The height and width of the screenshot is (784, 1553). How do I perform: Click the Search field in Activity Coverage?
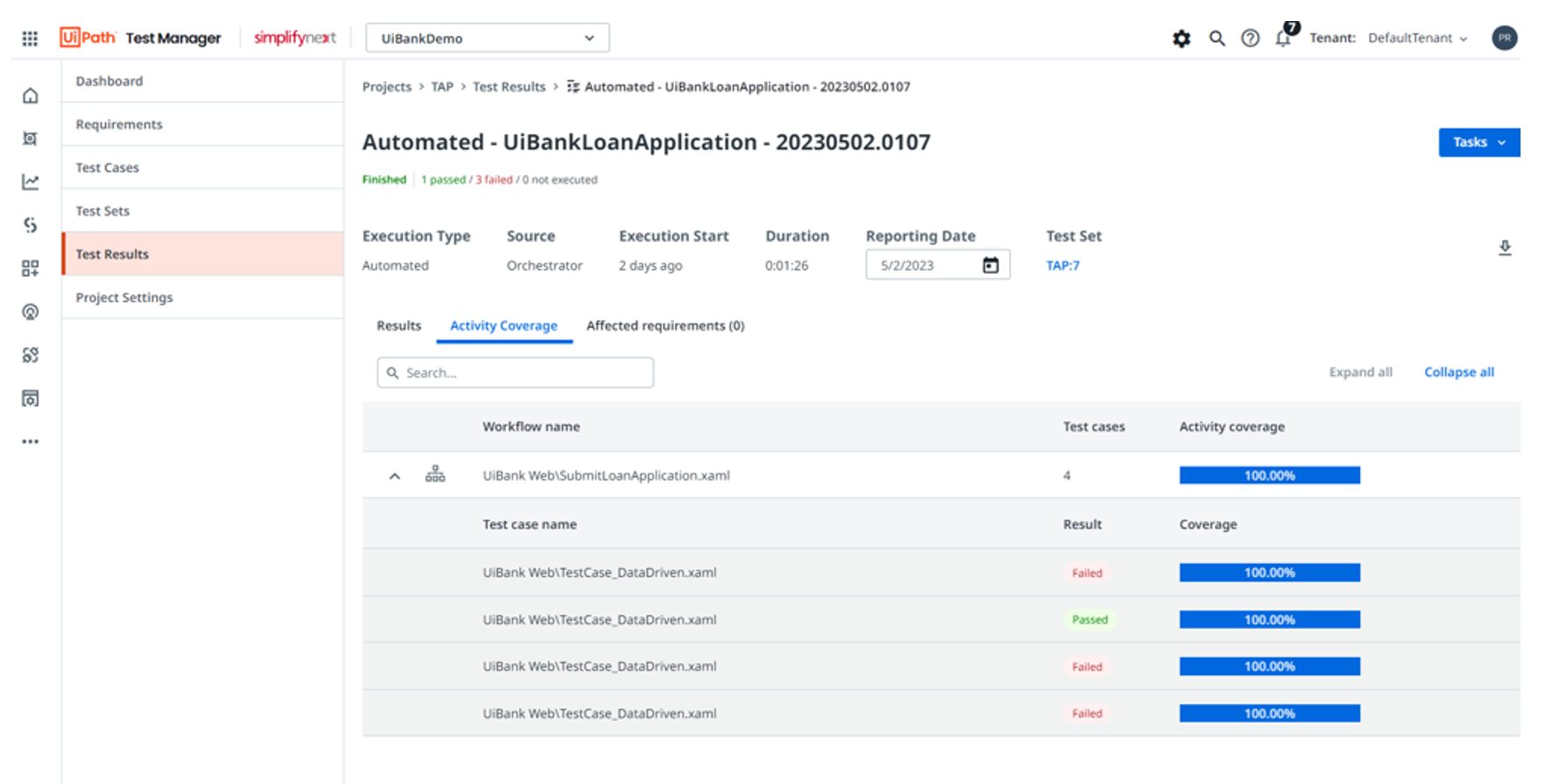click(x=515, y=373)
